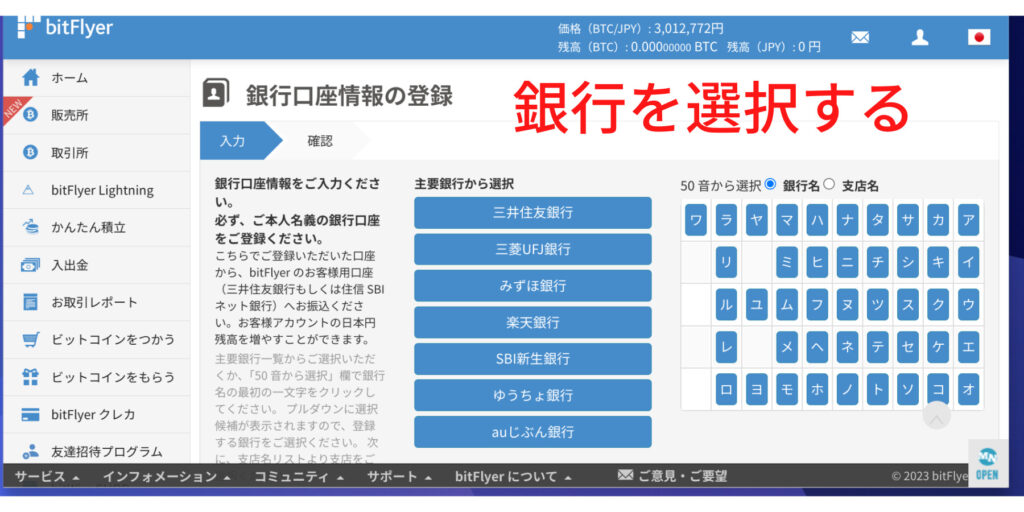This screenshot has width=1024, height=512.
Task: Open the user account icon
Action: tap(920, 37)
